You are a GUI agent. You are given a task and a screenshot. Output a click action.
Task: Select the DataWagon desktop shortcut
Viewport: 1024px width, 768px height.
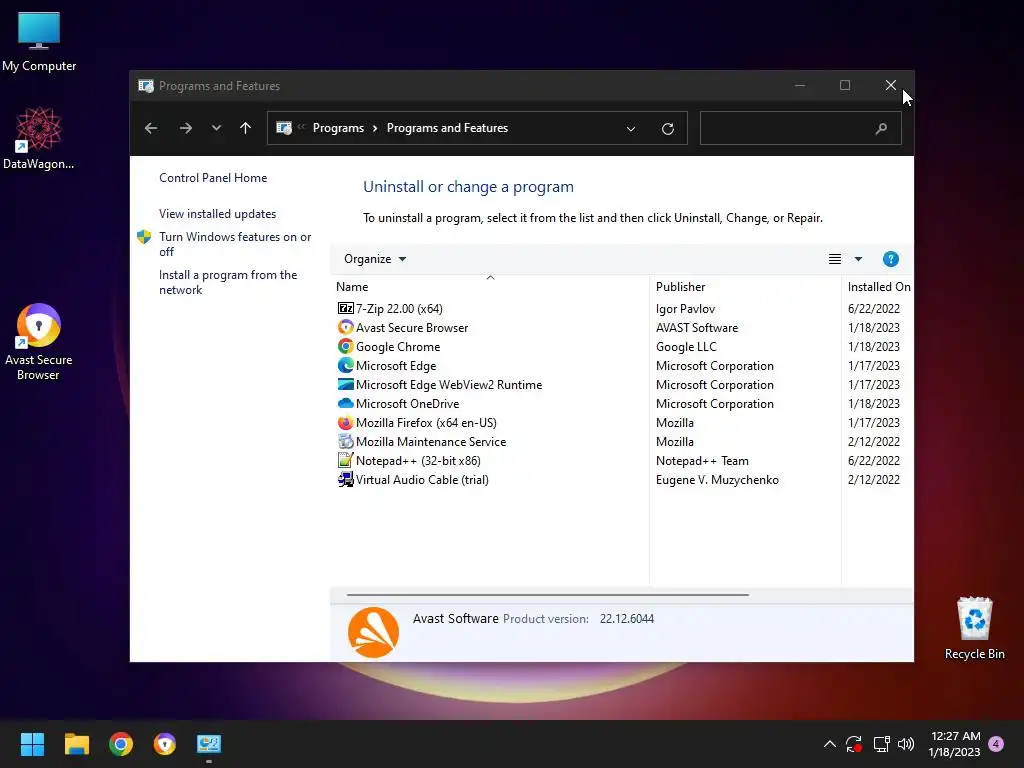coord(39,138)
